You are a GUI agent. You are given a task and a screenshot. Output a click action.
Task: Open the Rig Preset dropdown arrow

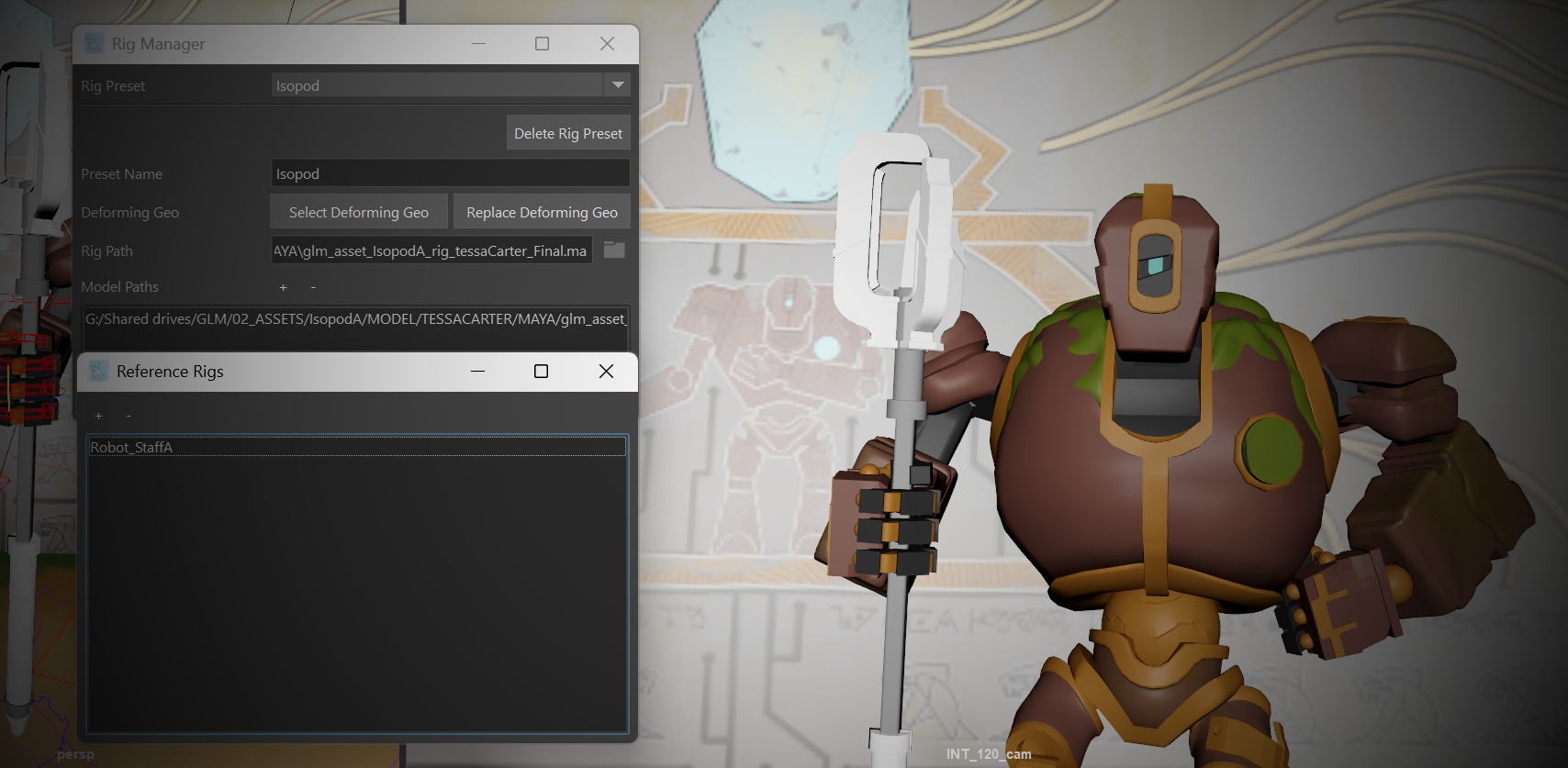click(x=618, y=85)
